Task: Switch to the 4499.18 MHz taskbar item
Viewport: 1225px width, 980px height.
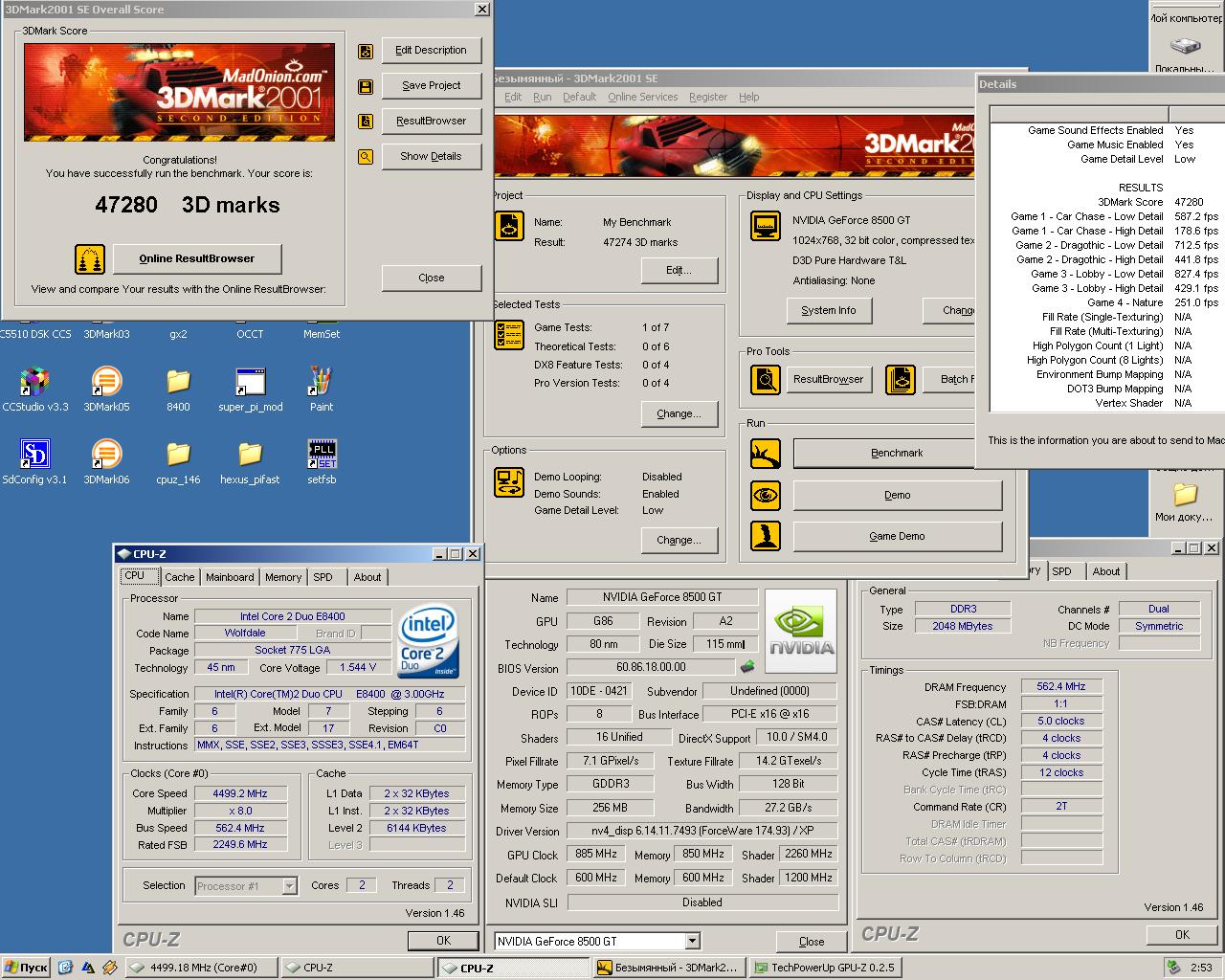Action: click(201, 968)
